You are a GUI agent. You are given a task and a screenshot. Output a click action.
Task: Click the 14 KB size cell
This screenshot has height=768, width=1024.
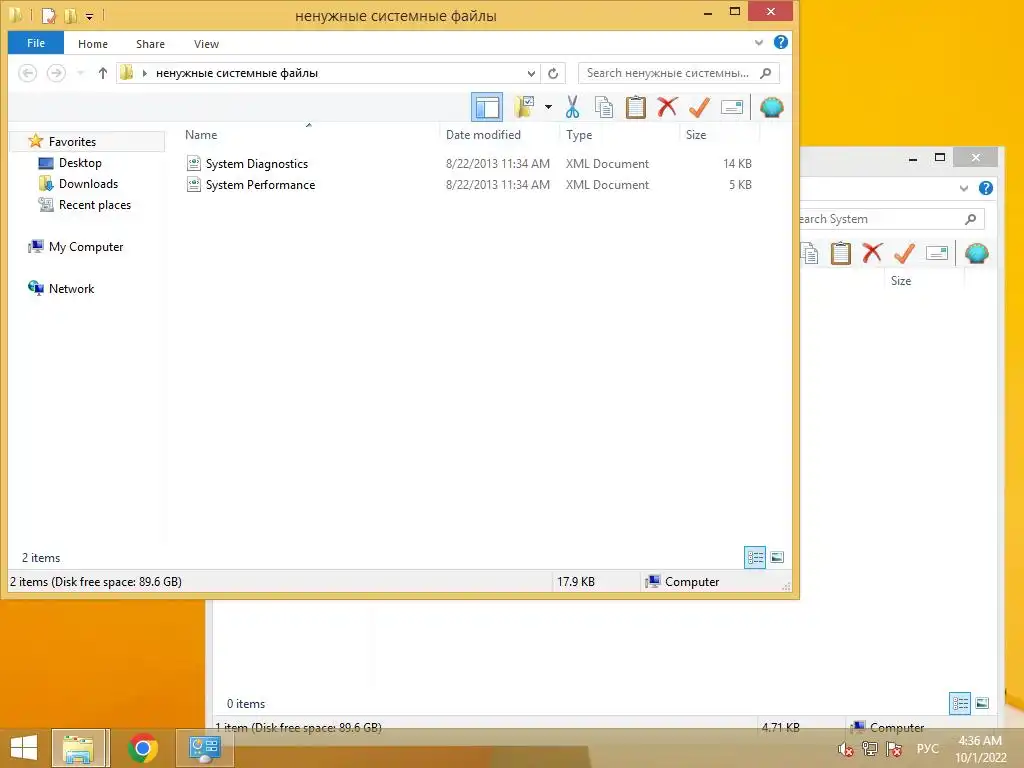pyautogui.click(x=737, y=164)
